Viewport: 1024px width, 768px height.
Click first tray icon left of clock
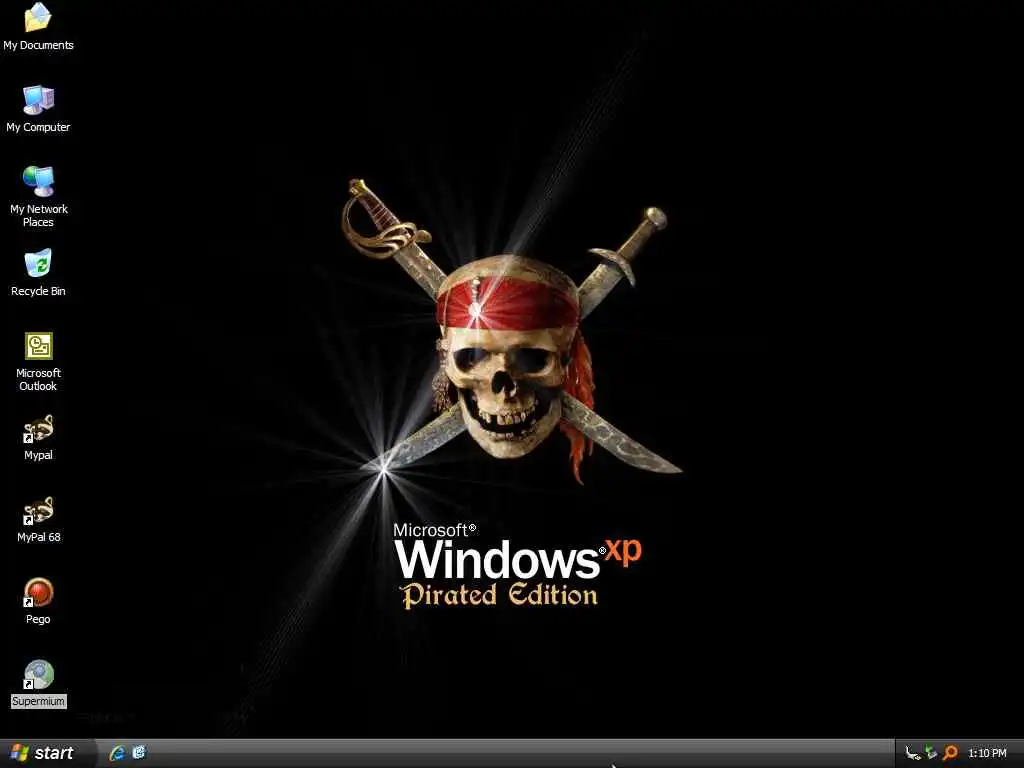click(913, 754)
